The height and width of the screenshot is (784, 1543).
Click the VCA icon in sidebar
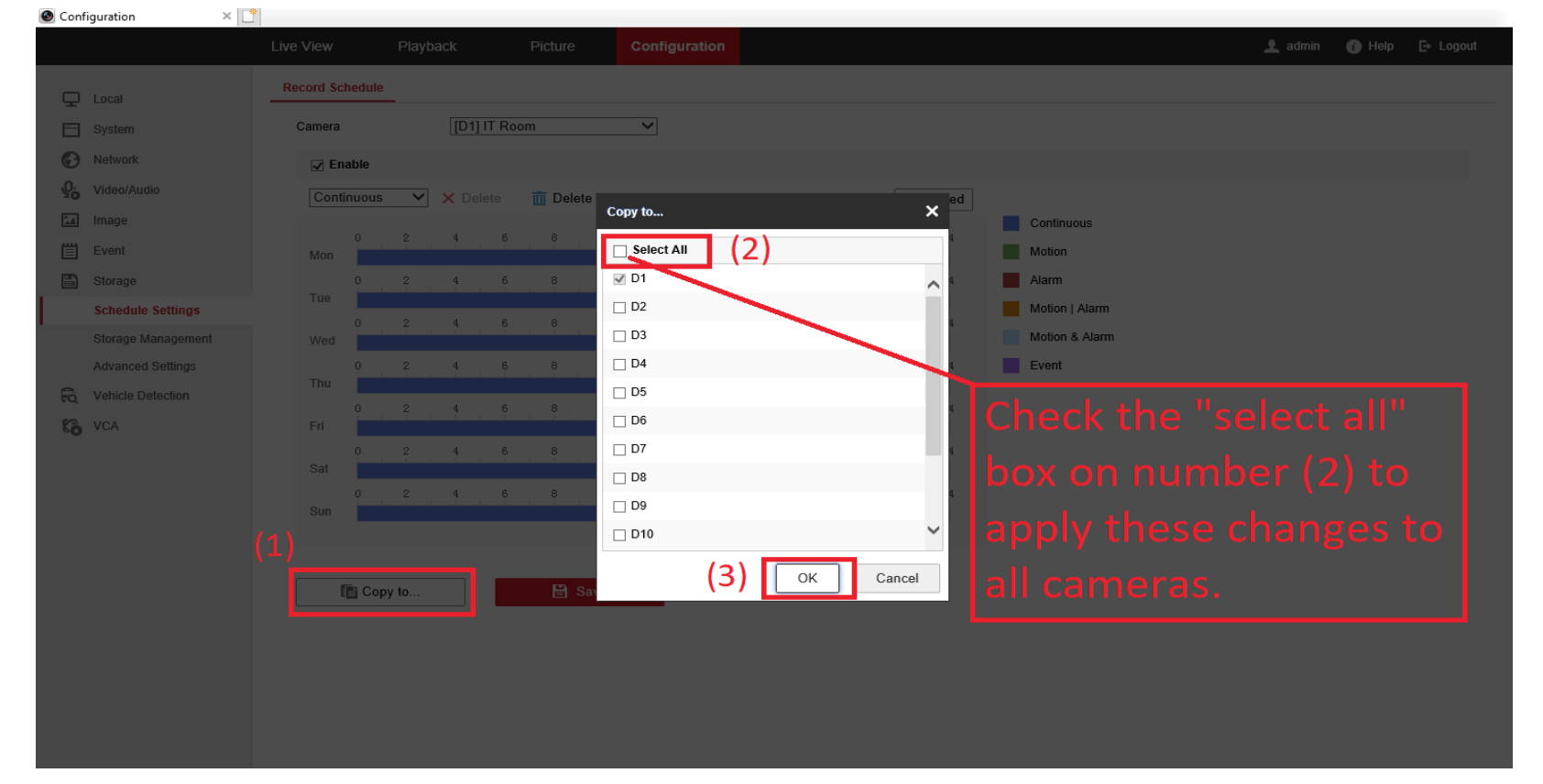(71, 426)
